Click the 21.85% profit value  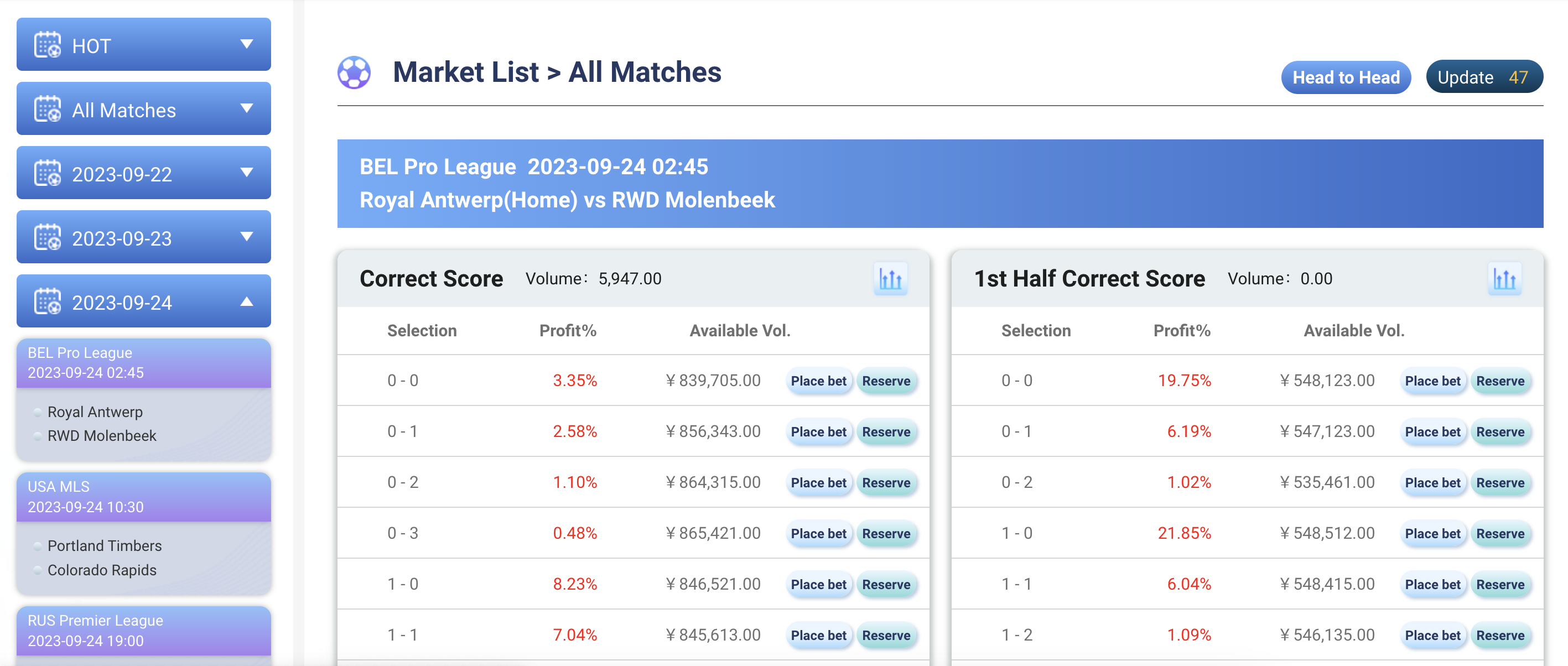point(1184,533)
